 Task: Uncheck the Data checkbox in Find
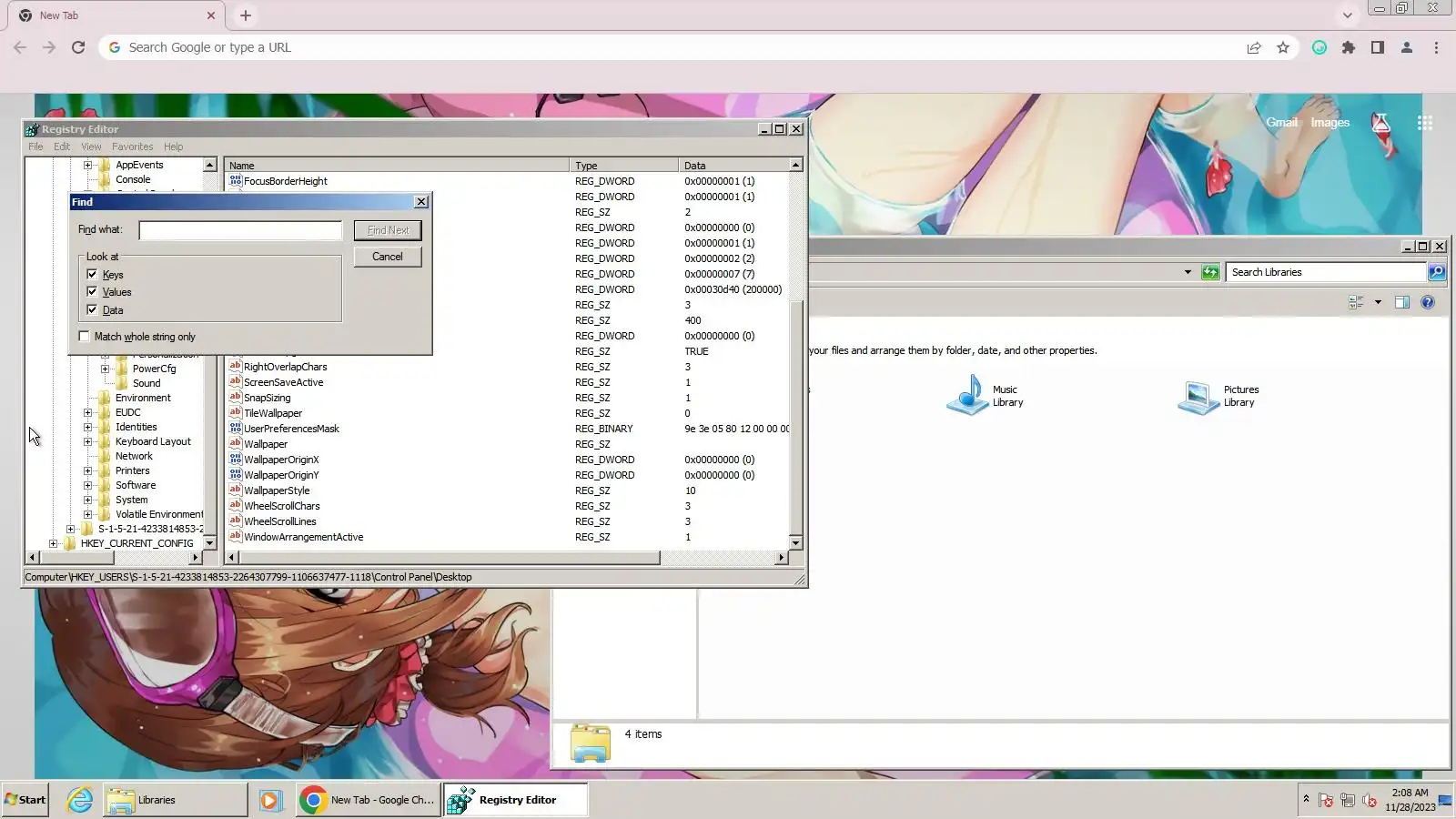click(92, 309)
